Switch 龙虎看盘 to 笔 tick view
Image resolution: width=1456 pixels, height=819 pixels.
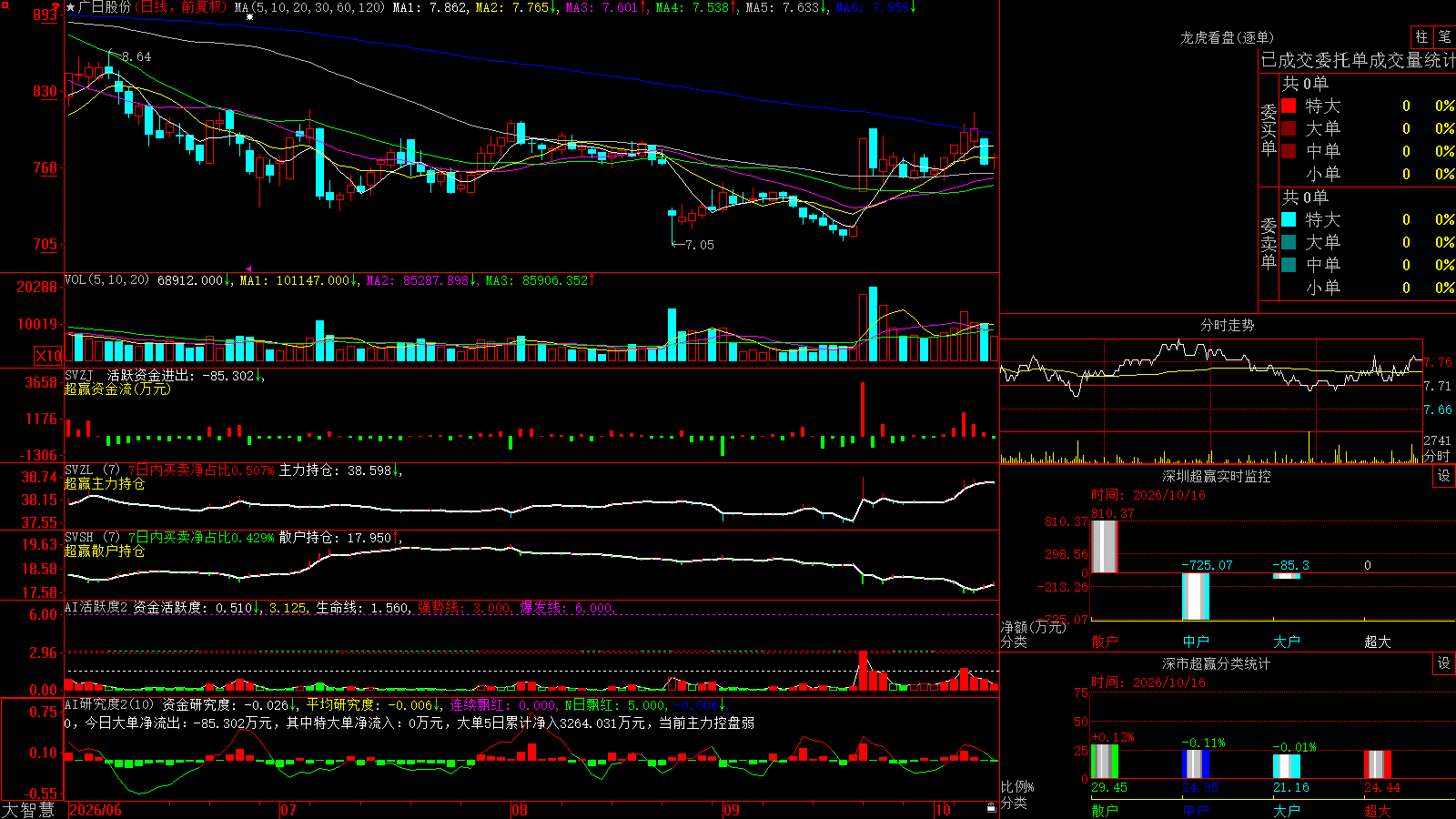[1444, 36]
